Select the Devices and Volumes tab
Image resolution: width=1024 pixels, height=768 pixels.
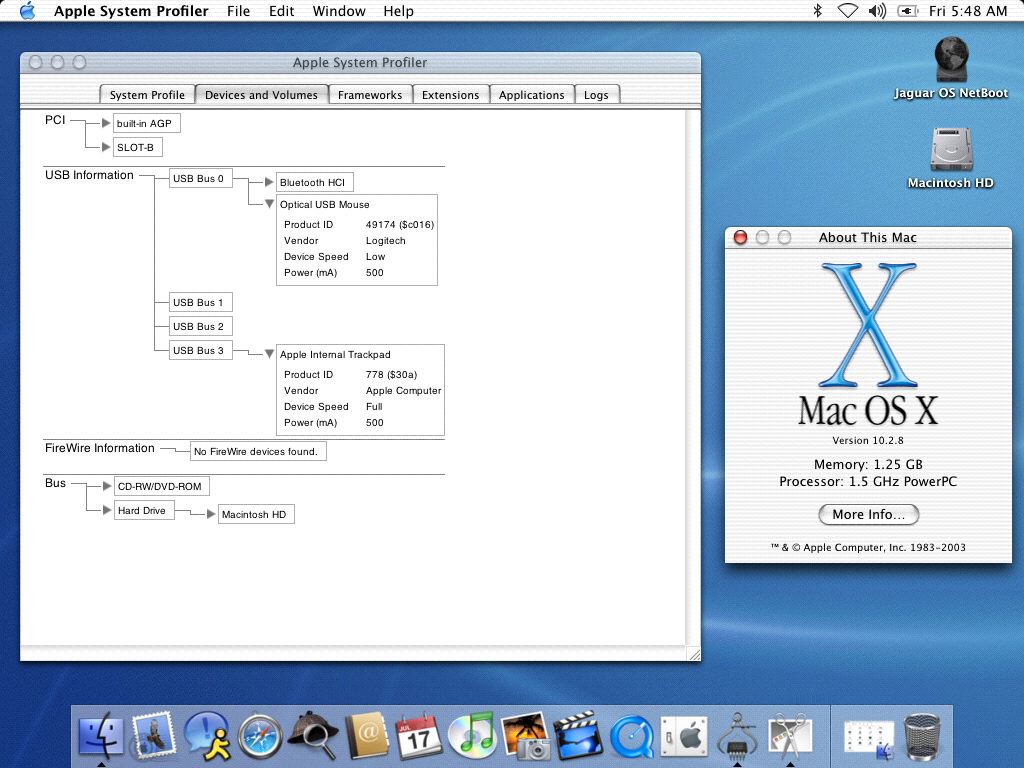pyautogui.click(x=261, y=95)
